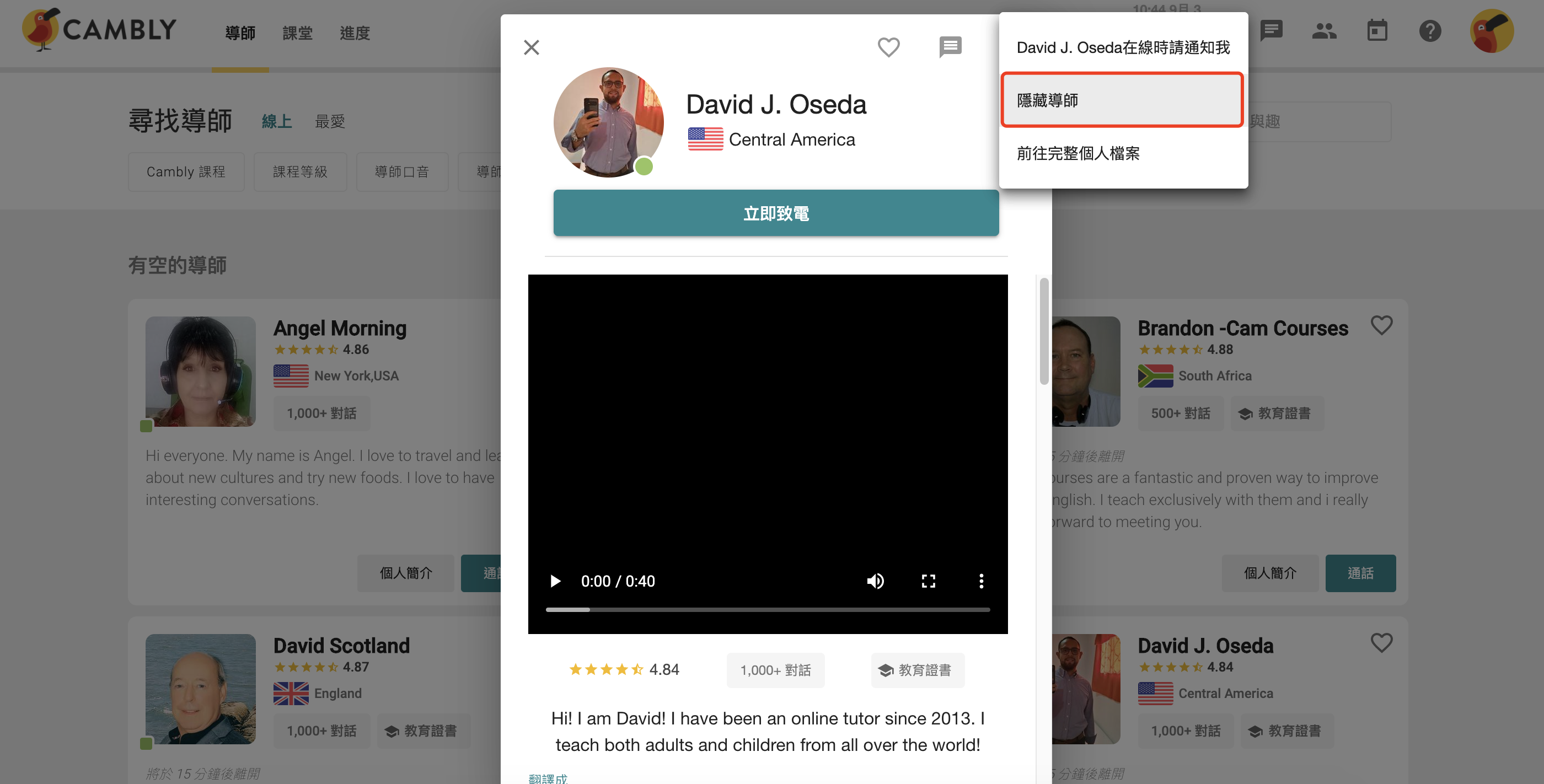Click South Africa location text
The width and height of the screenshot is (1544, 784).
(1214, 376)
